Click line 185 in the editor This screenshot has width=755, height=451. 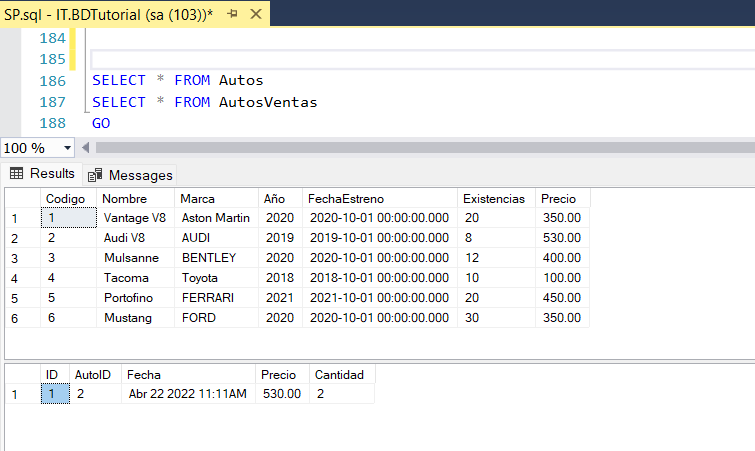[423, 59]
